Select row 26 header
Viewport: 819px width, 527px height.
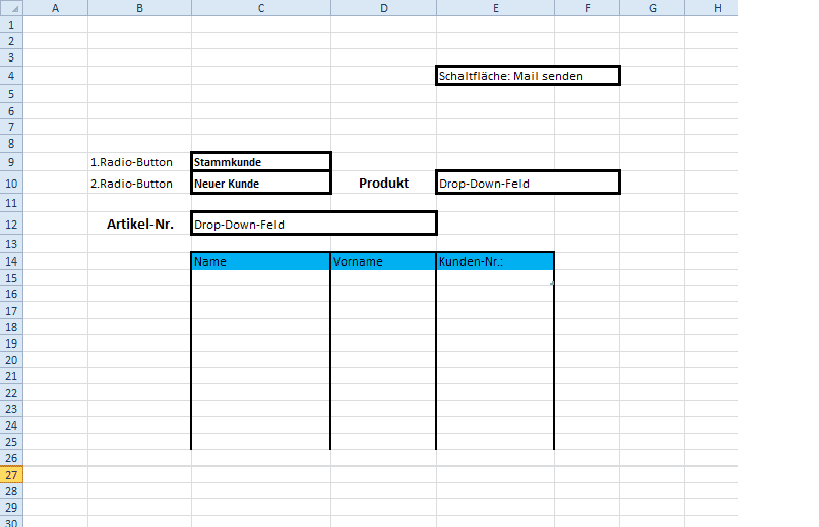point(11,458)
